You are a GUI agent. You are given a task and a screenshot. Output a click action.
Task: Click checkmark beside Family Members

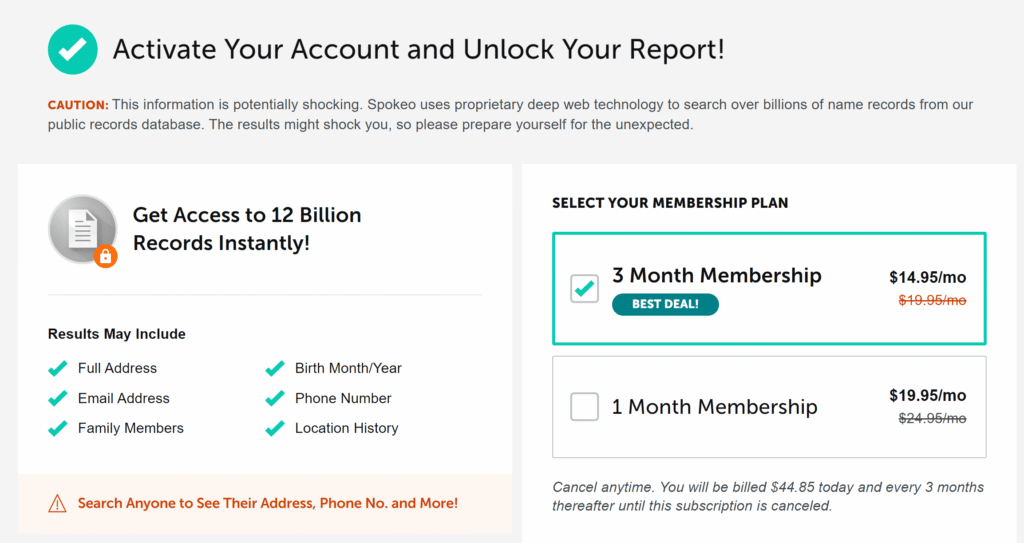click(x=58, y=429)
